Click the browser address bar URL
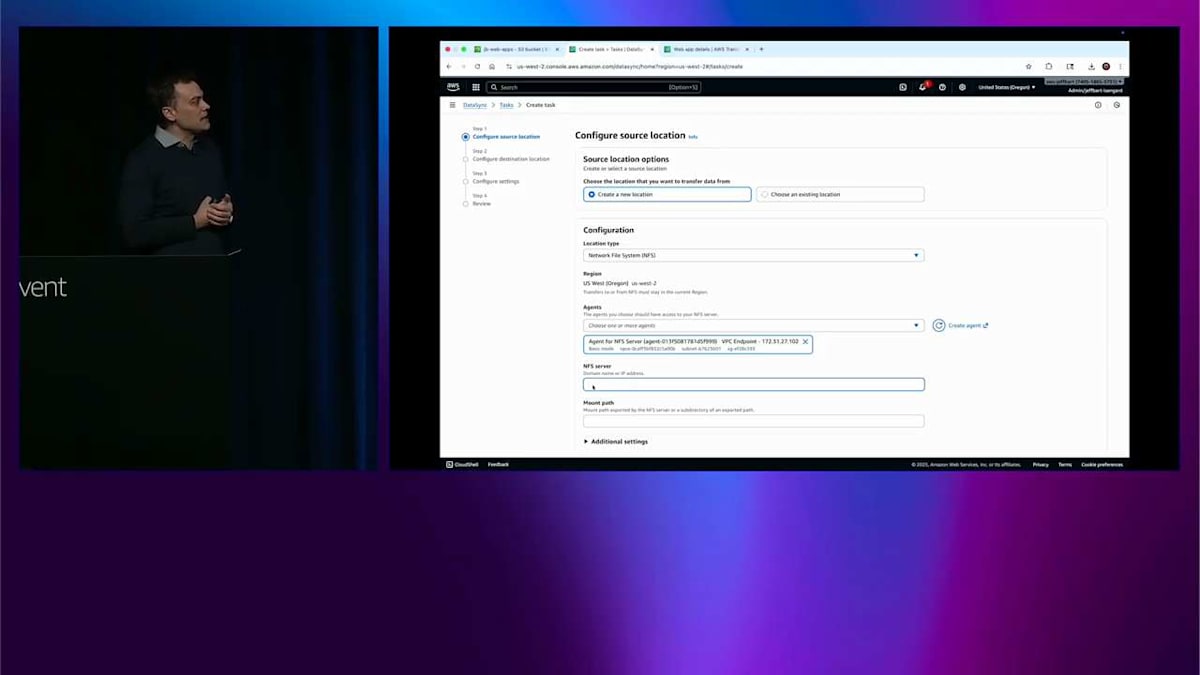1200x675 pixels. 630,67
